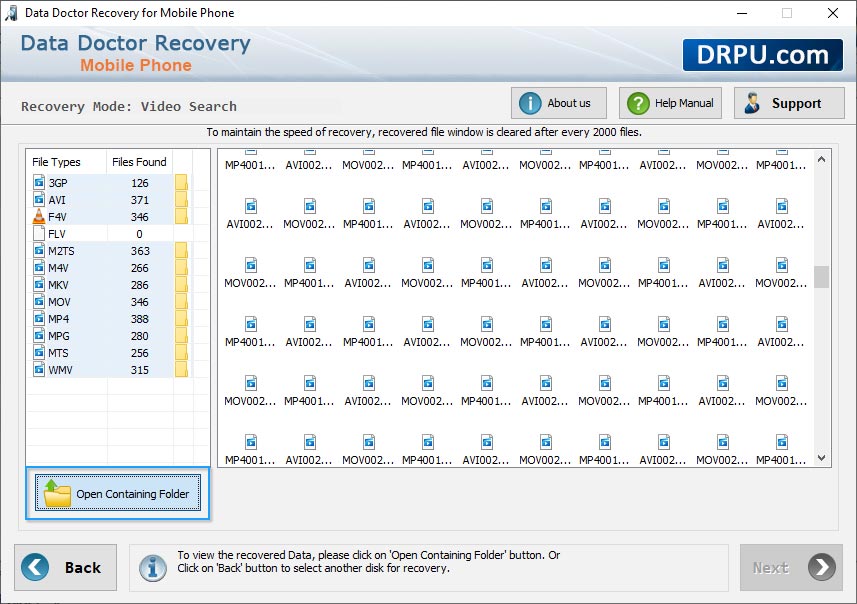Sort by the Files Found column header
The image size is (857, 604).
[139, 162]
